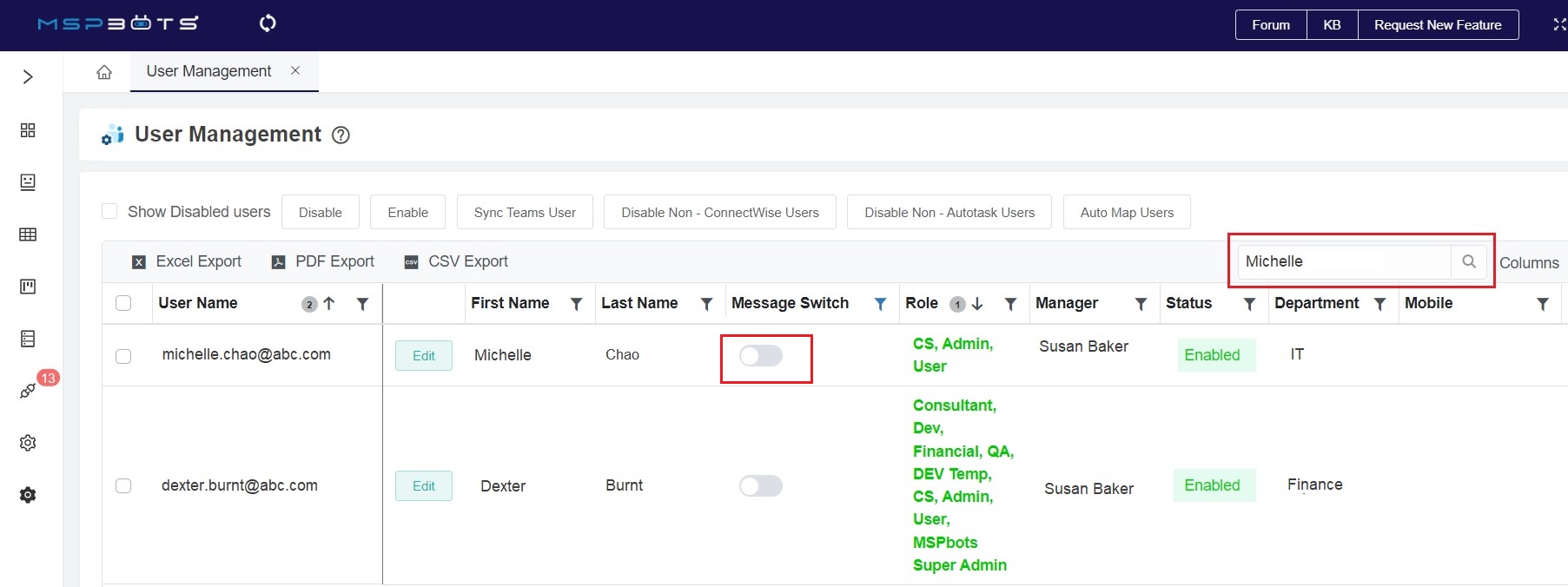This screenshot has width=1568, height=587.
Task: Expand the left sidebar with chevron arrow
Action: (x=28, y=77)
